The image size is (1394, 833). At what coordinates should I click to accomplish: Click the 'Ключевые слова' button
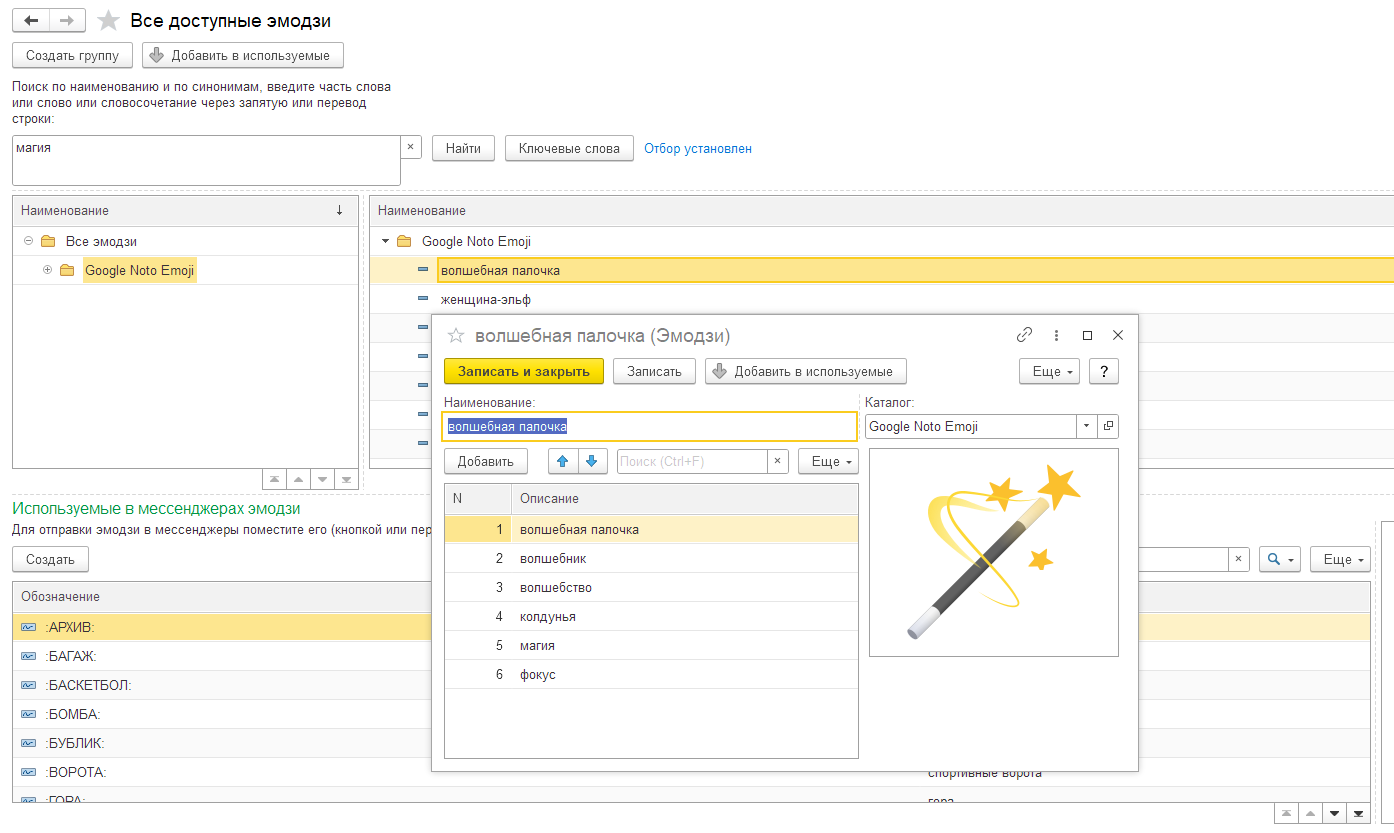coord(569,148)
